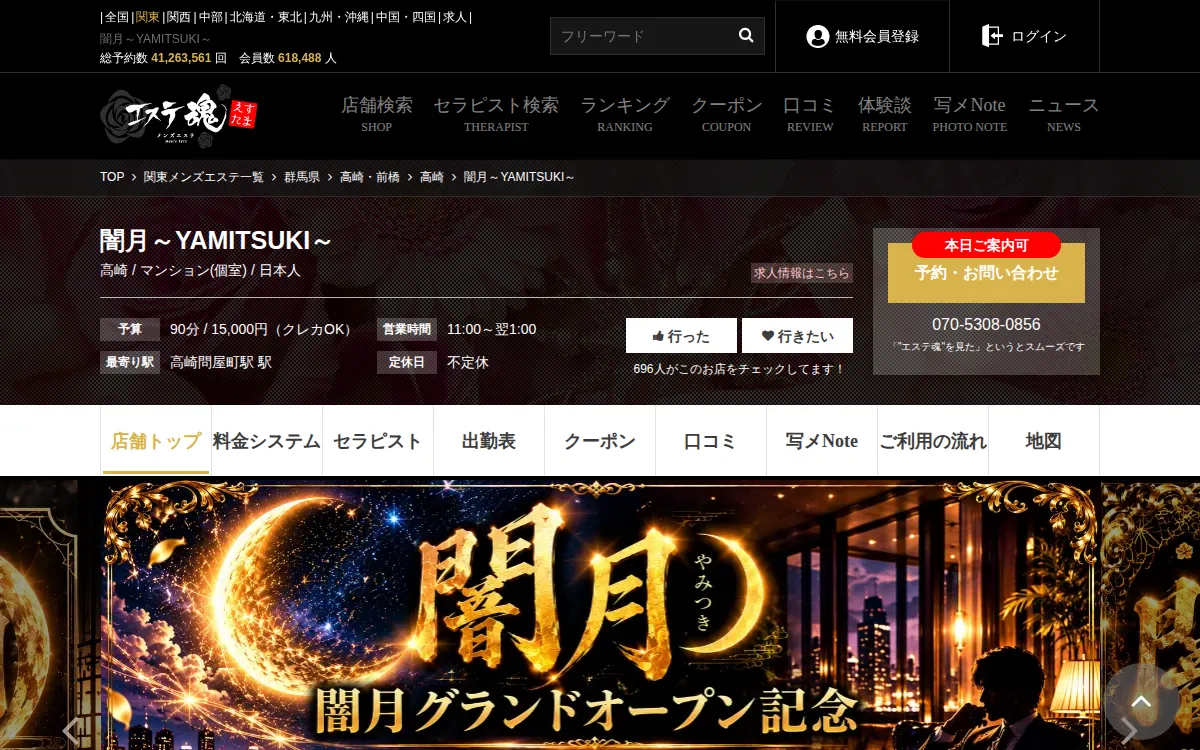Image resolution: width=1200 pixels, height=750 pixels.
Task: Open 写メNote PHOTO NOTE menu
Action: pos(970,114)
